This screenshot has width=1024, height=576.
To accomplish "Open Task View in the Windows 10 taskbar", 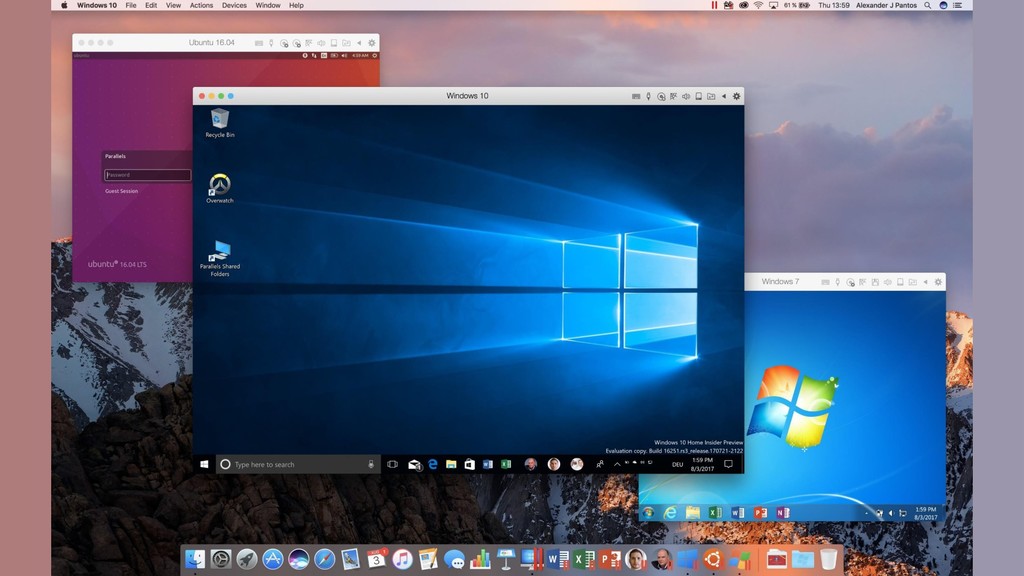I will [x=392, y=464].
